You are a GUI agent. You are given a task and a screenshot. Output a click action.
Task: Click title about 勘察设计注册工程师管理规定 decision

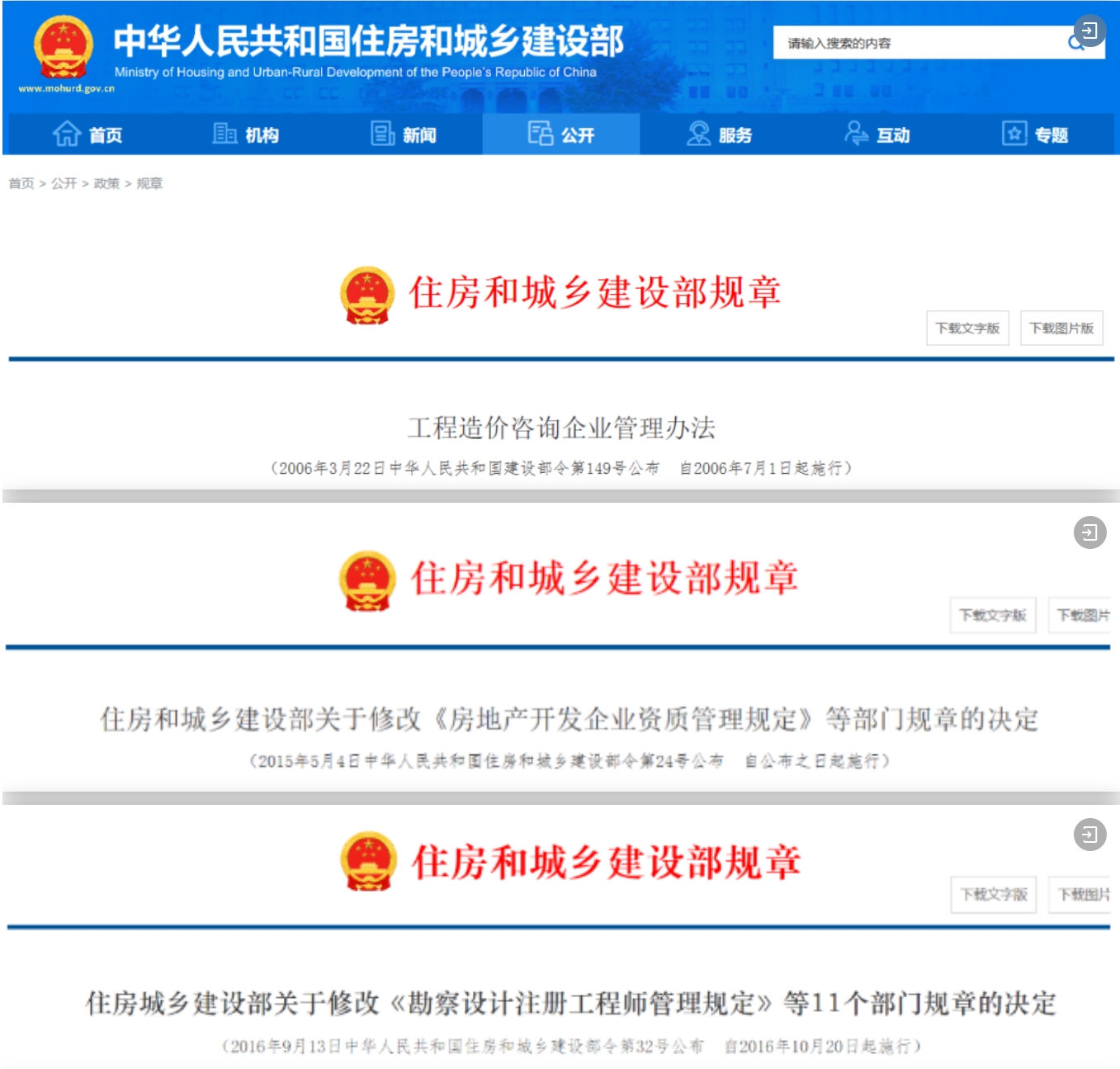571,1003
